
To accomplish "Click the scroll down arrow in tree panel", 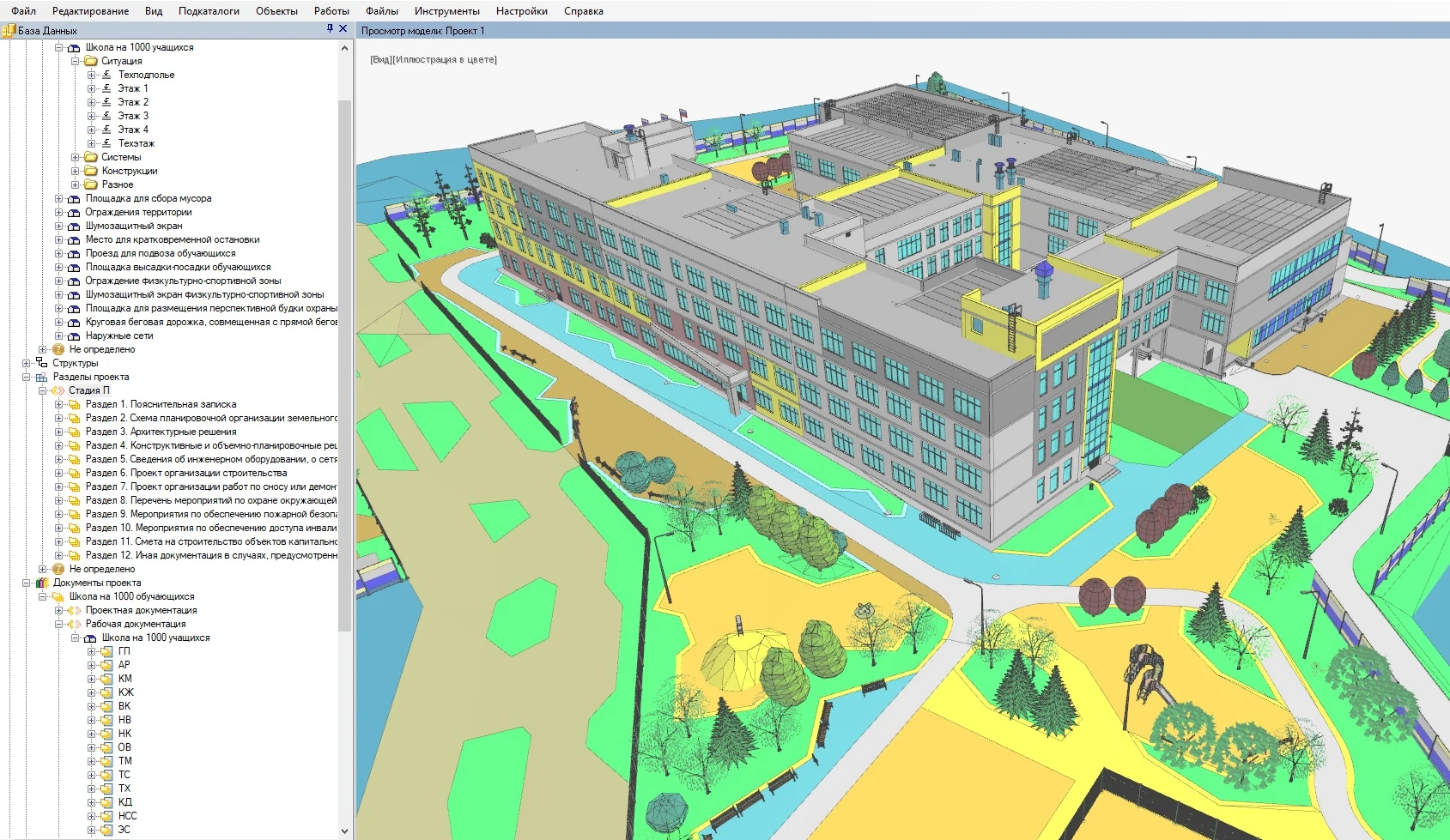I will click(345, 831).
